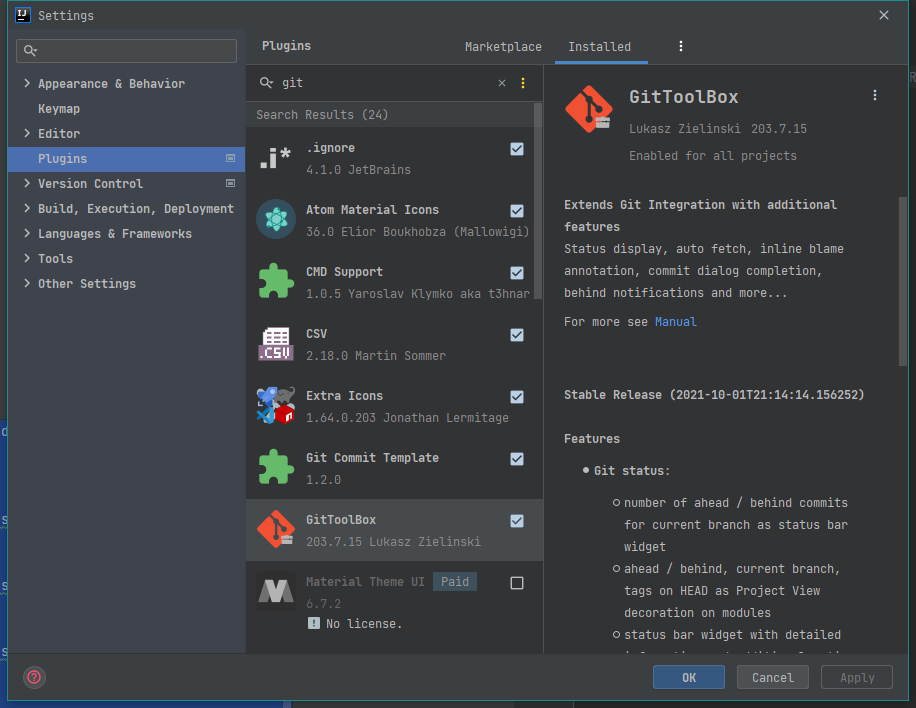Expand the Version Control tree node
The height and width of the screenshot is (708, 916).
[27, 184]
